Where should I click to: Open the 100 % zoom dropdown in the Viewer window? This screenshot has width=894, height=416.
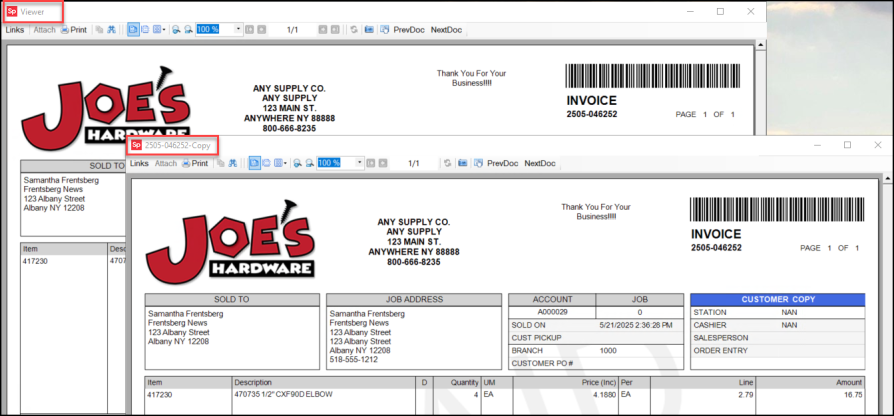click(239, 30)
